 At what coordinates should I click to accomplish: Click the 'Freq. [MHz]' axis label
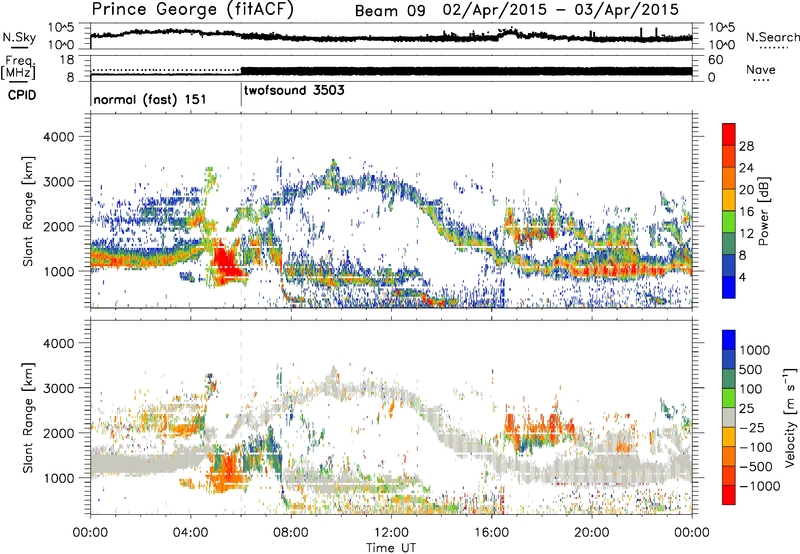19,67
